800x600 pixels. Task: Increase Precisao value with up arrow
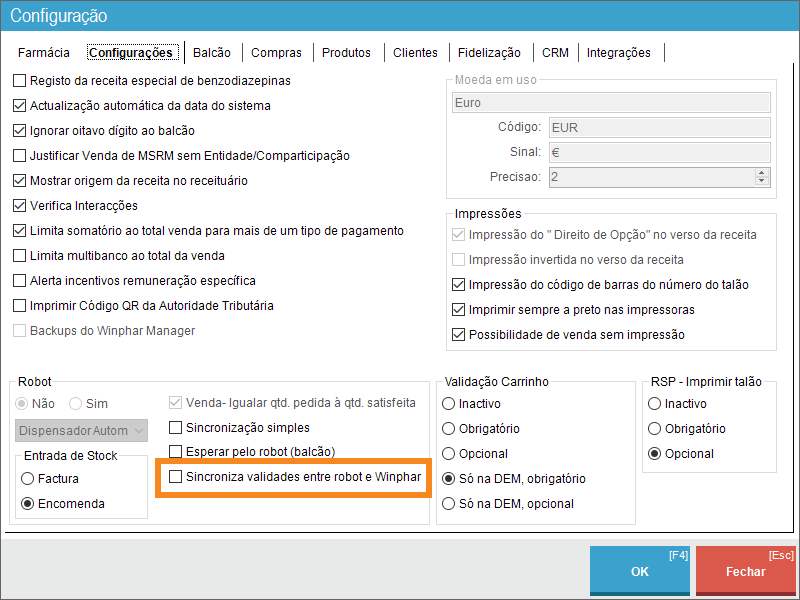[762, 172]
